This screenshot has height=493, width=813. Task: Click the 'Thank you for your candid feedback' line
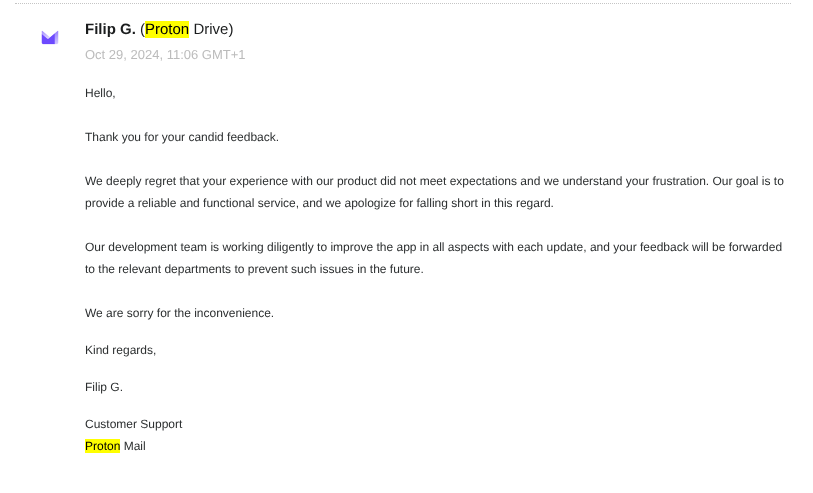point(181,137)
